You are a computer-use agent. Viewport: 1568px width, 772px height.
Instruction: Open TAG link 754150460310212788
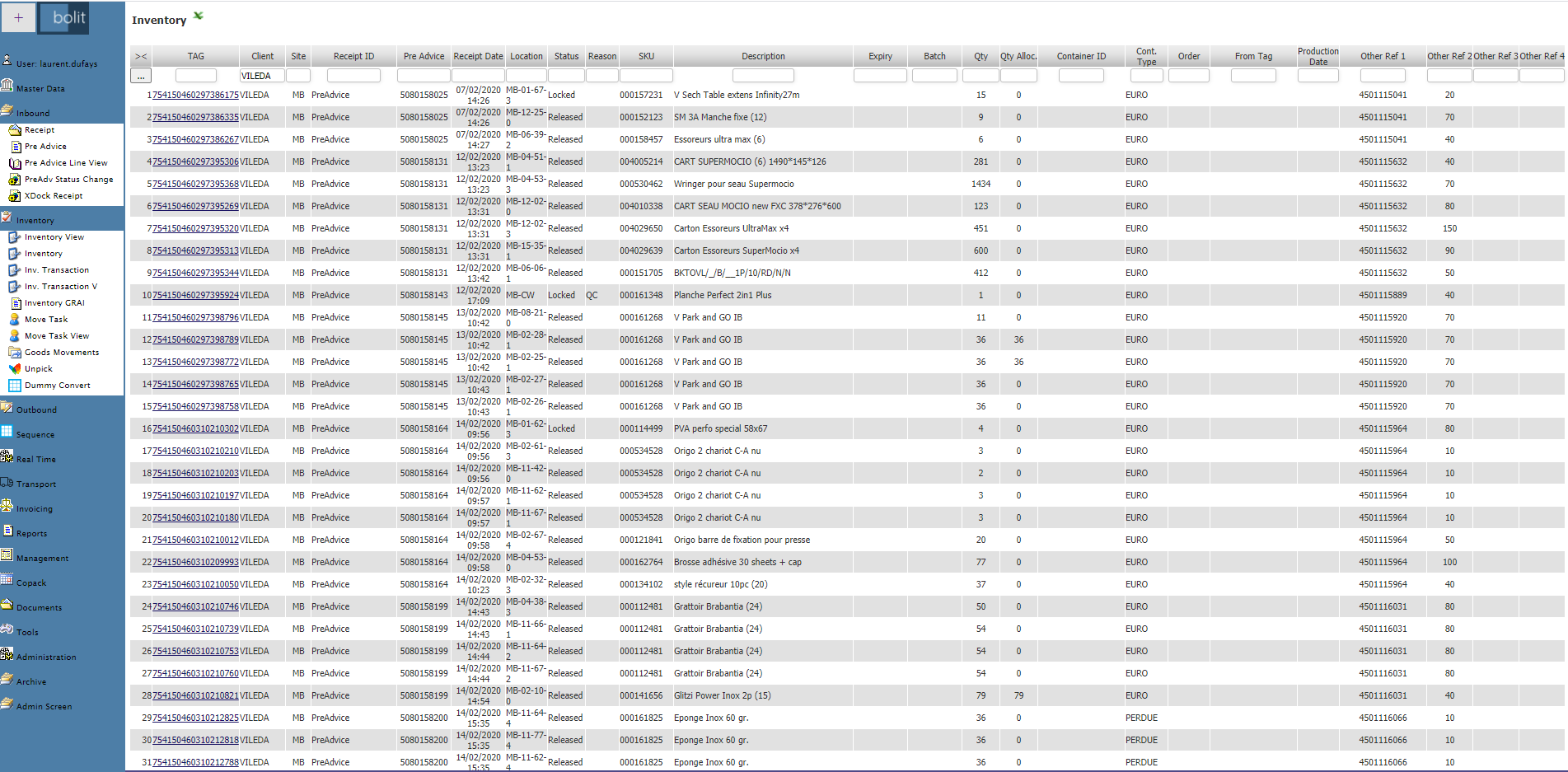coord(195,762)
